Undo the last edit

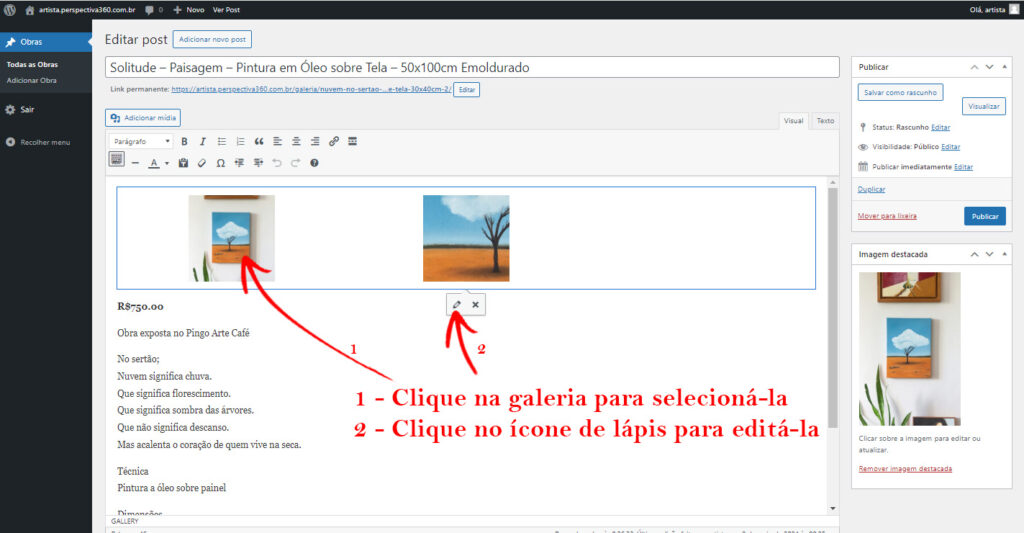(277, 163)
